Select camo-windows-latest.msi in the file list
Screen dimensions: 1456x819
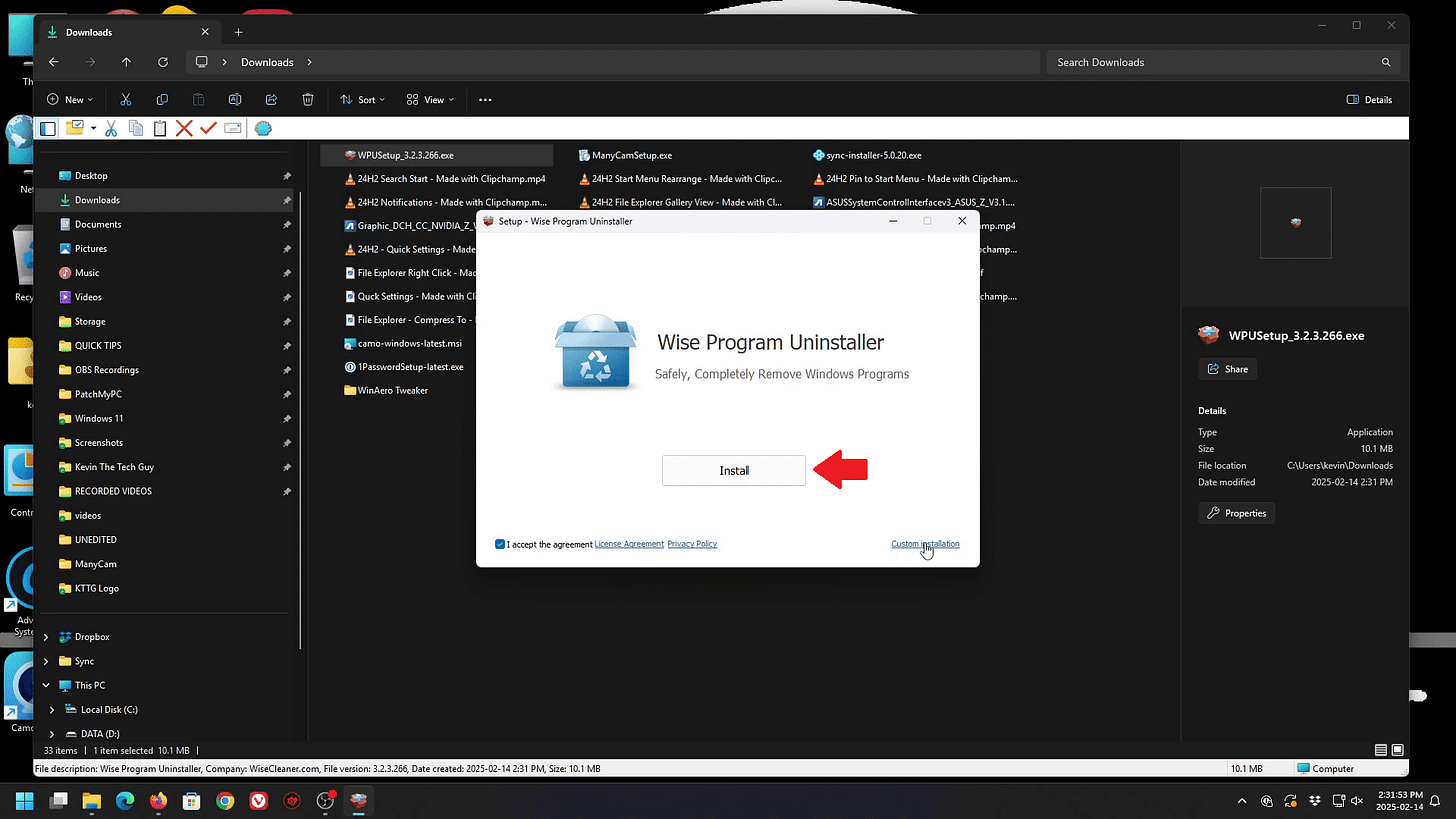pos(402,343)
